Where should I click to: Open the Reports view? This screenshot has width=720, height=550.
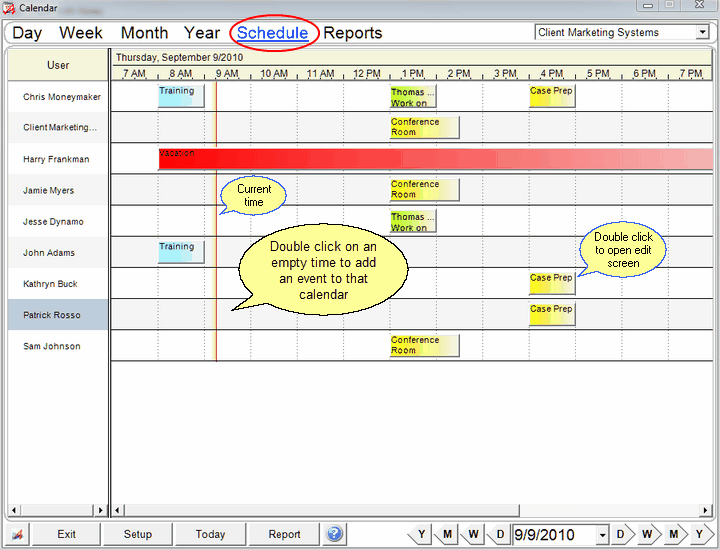coord(353,33)
